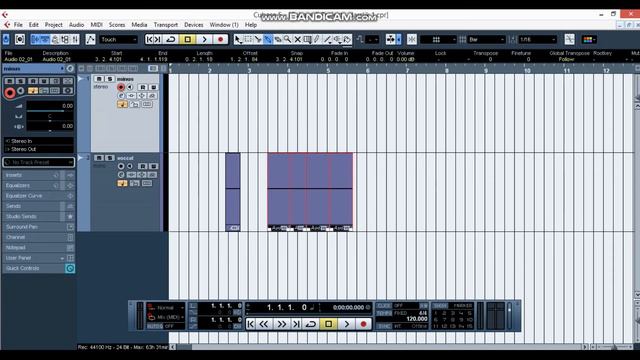Open the quantize 1/16 dropdown
The width and height of the screenshot is (640, 360).
[537, 40]
